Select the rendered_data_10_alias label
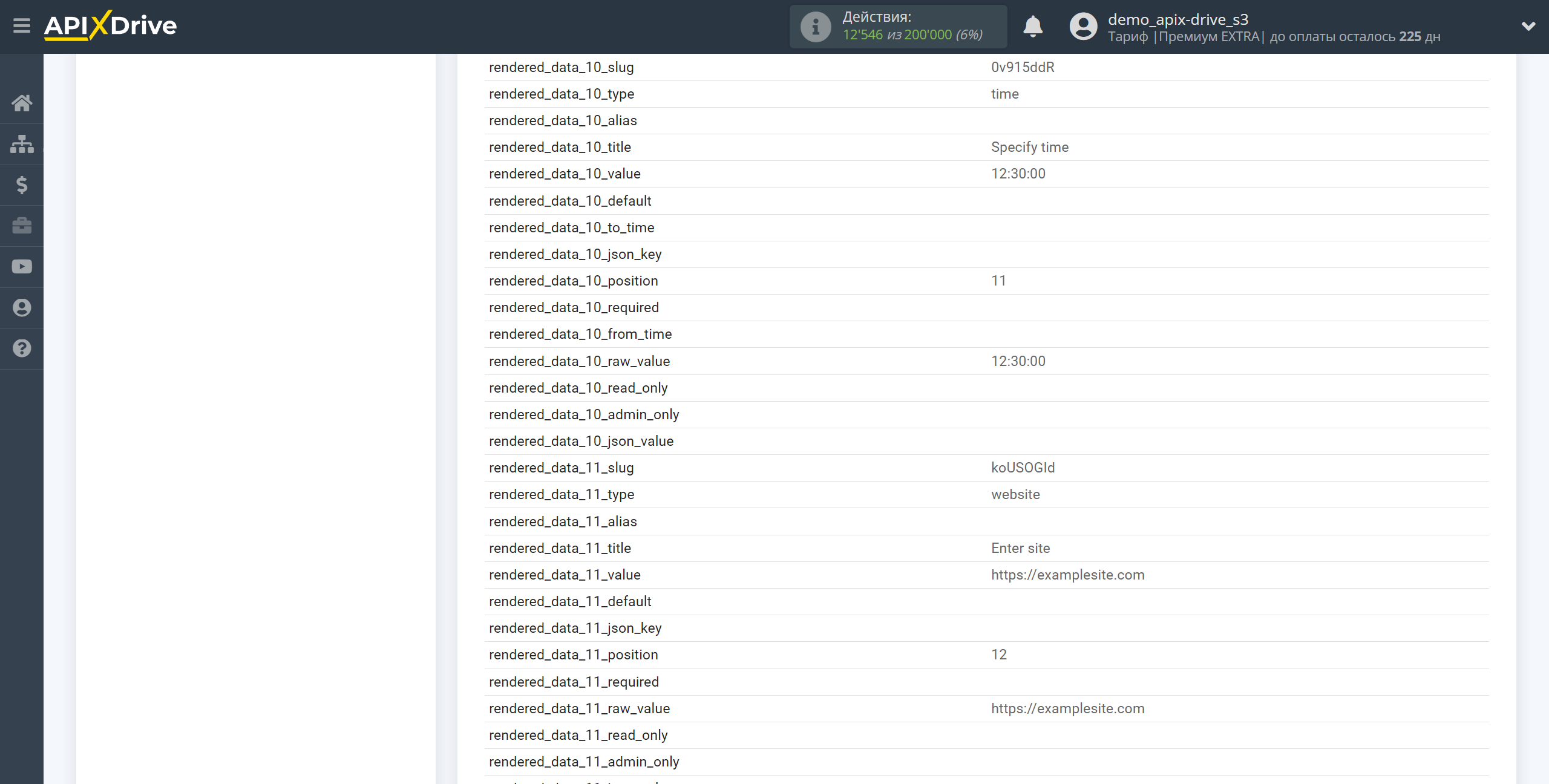This screenshot has width=1549, height=784. click(563, 120)
